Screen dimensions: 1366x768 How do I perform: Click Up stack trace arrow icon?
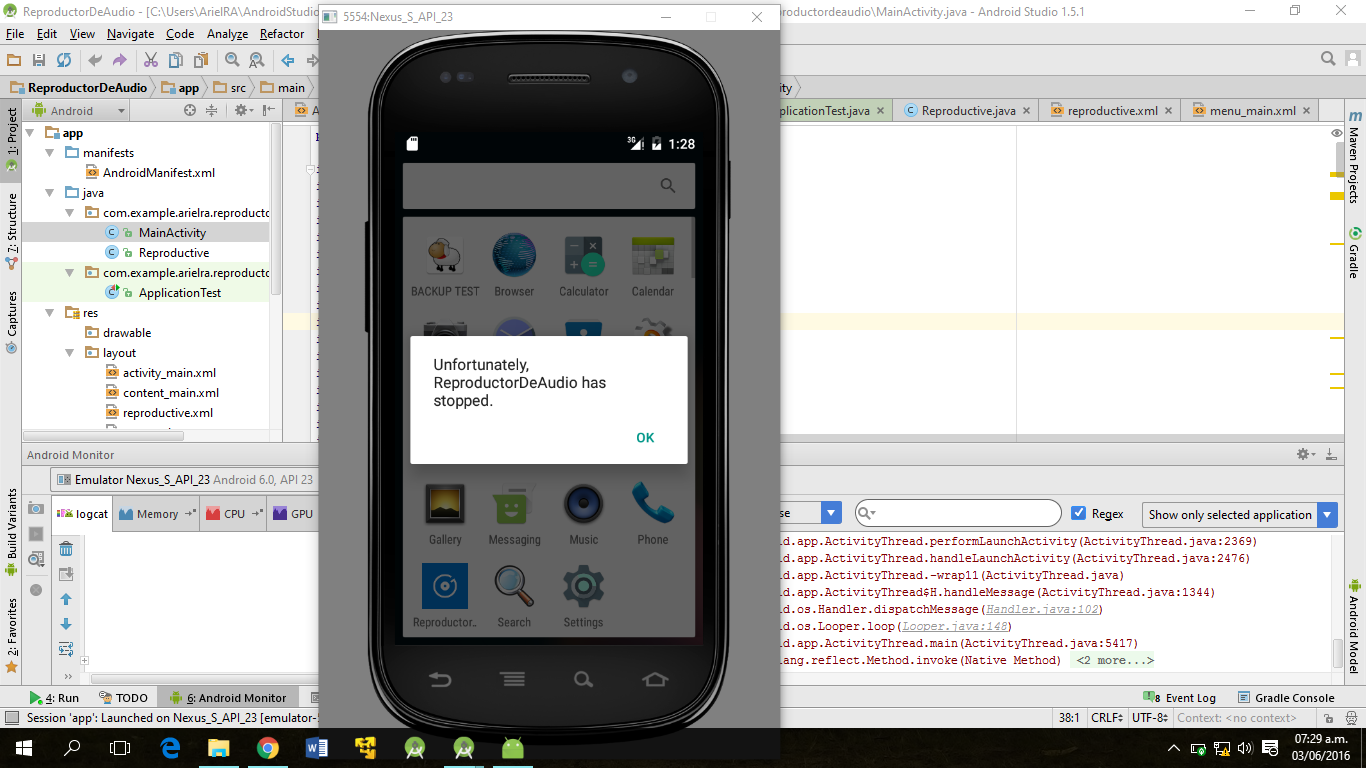(66, 599)
